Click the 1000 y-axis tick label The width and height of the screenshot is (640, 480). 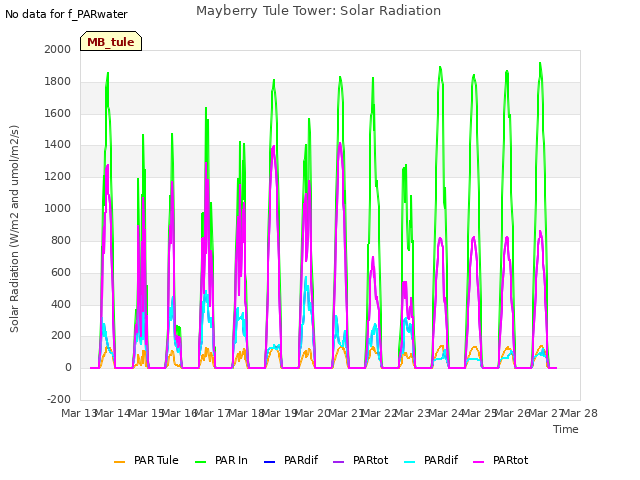click(x=58, y=208)
